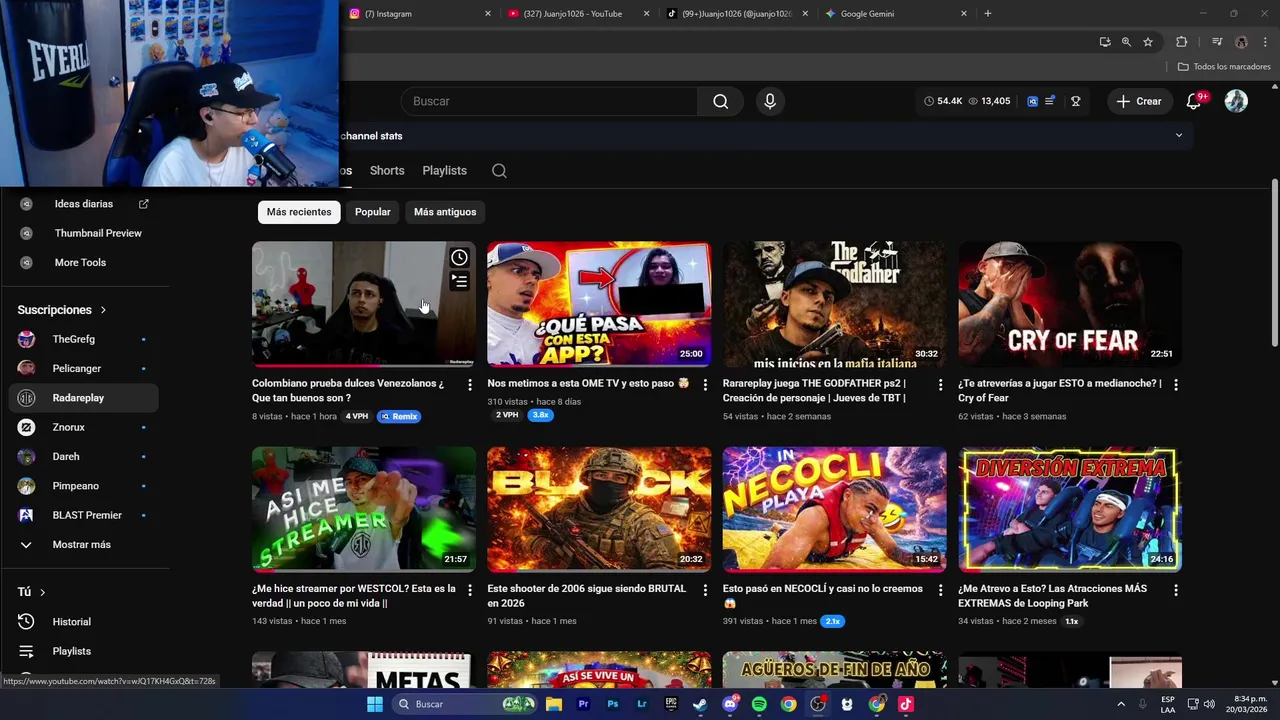Click the page vertical scrollbar
Screen dimensions: 1280x720
[x=1274, y=264]
